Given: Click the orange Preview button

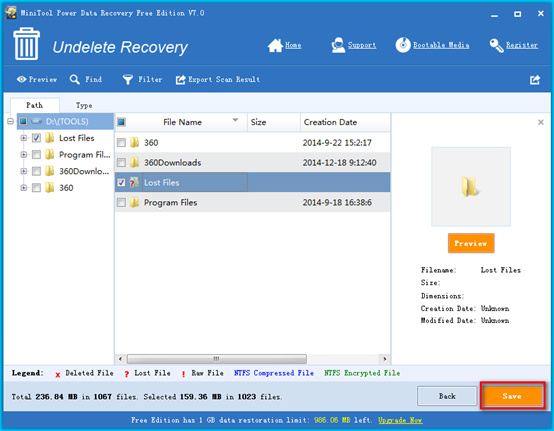Looking at the screenshot, I should (x=471, y=243).
